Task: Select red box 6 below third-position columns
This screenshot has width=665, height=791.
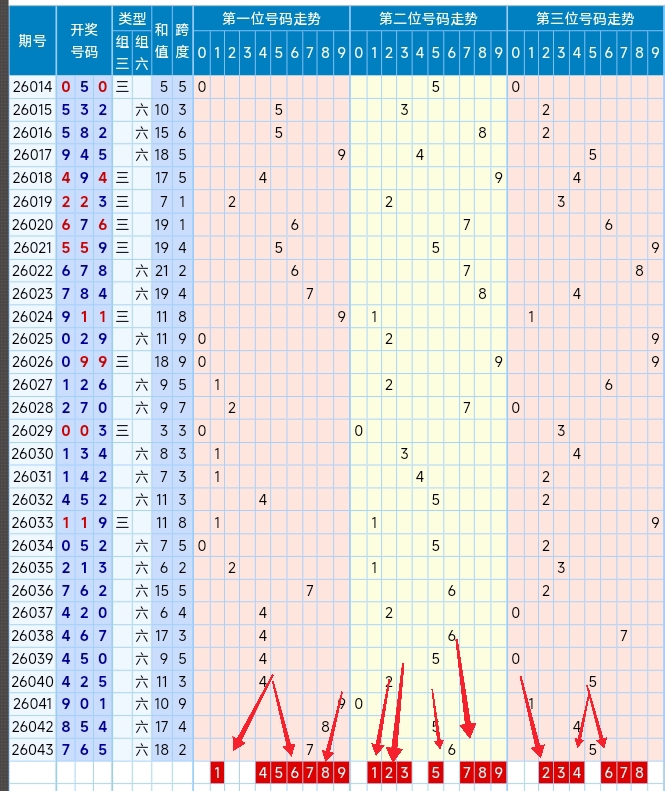Action: [608, 772]
